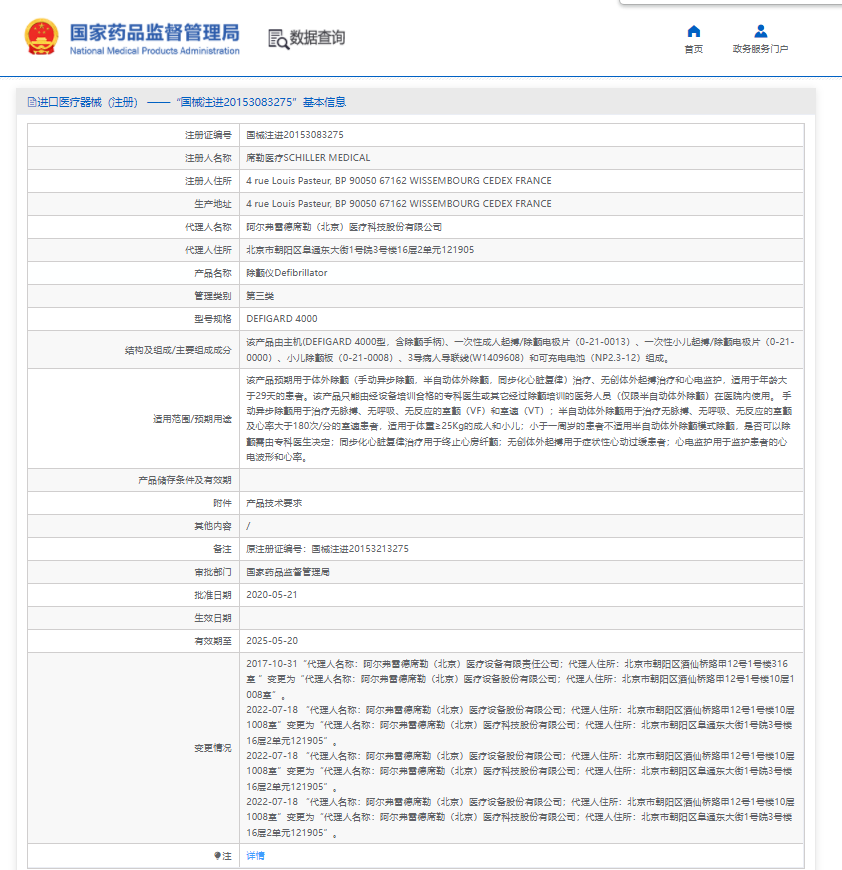
Task: Click the 国家药品监督管理局 title text
Action: tap(155, 32)
